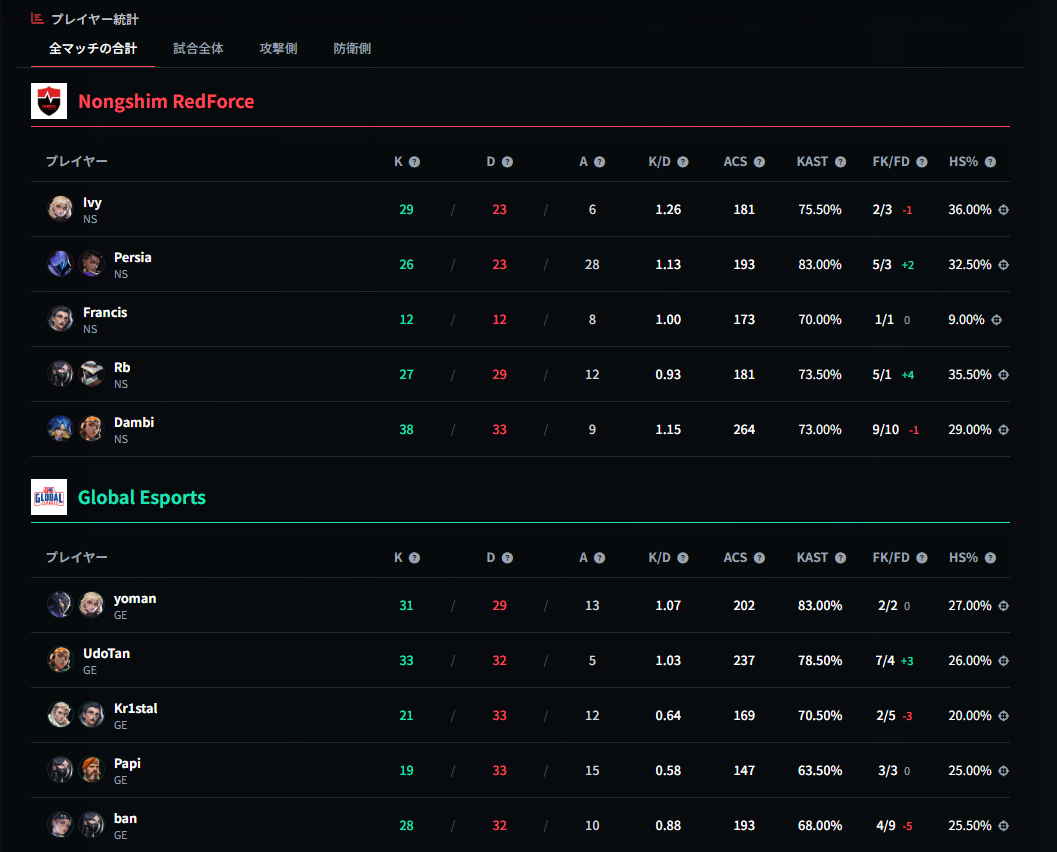Switch to the 攻撃側 tab
The height and width of the screenshot is (852, 1057).
(278, 49)
